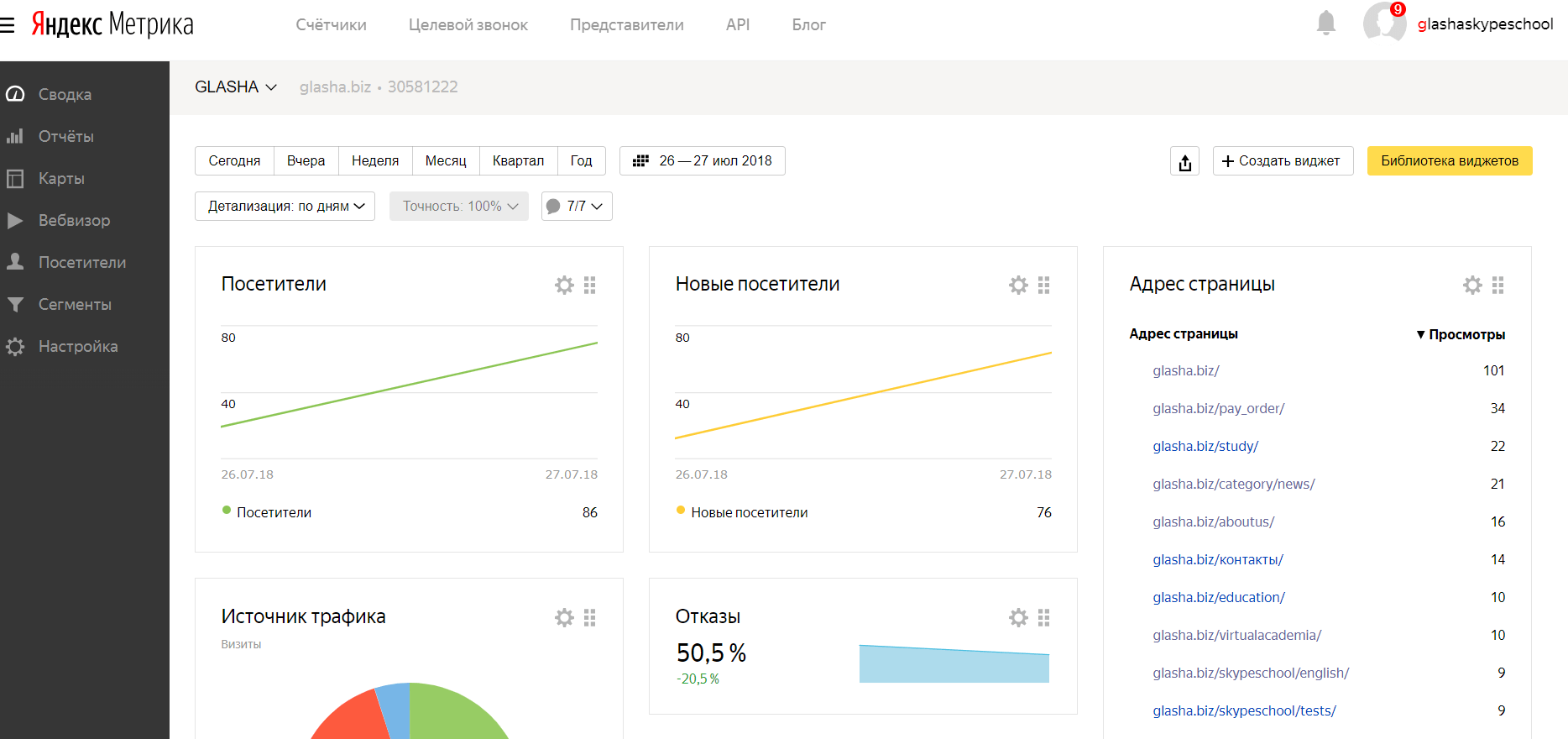Viewport: 1568px width, 739px height.
Task: Click gear icon on Адрес страницы widget
Action: [1472, 286]
